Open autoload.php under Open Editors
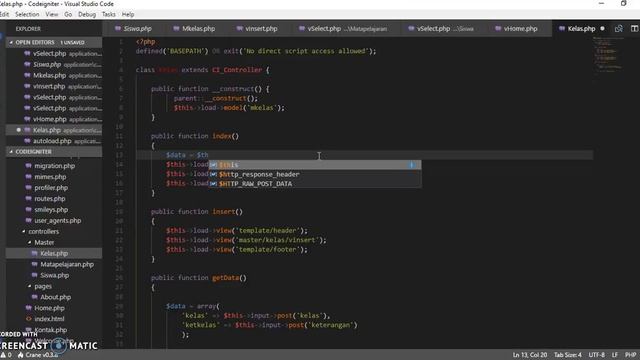The width and height of the screenshot is (640, 360). pyautogui.click(x=54, y=141)
